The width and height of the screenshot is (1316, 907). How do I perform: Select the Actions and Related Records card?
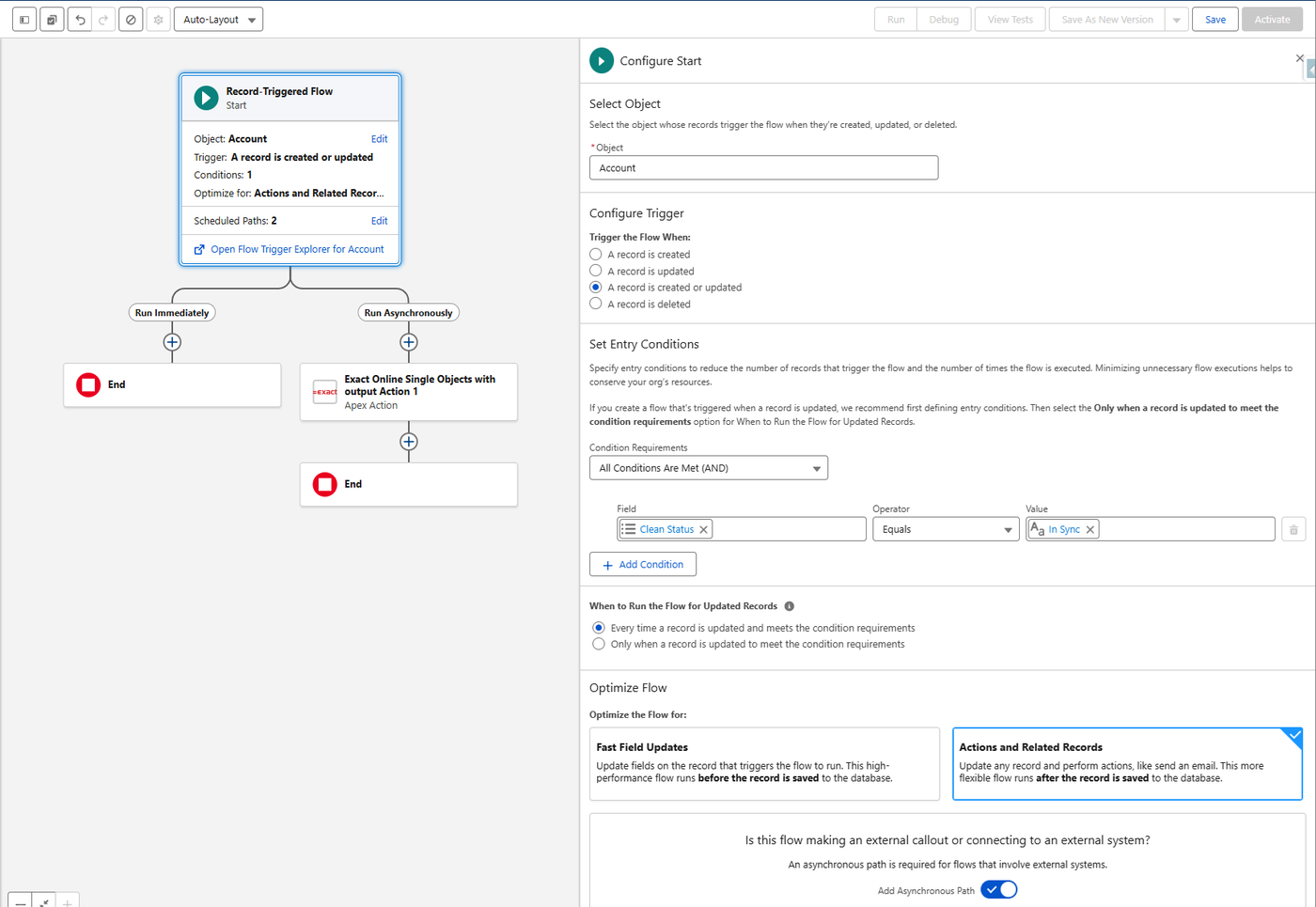pos(1127,764)
